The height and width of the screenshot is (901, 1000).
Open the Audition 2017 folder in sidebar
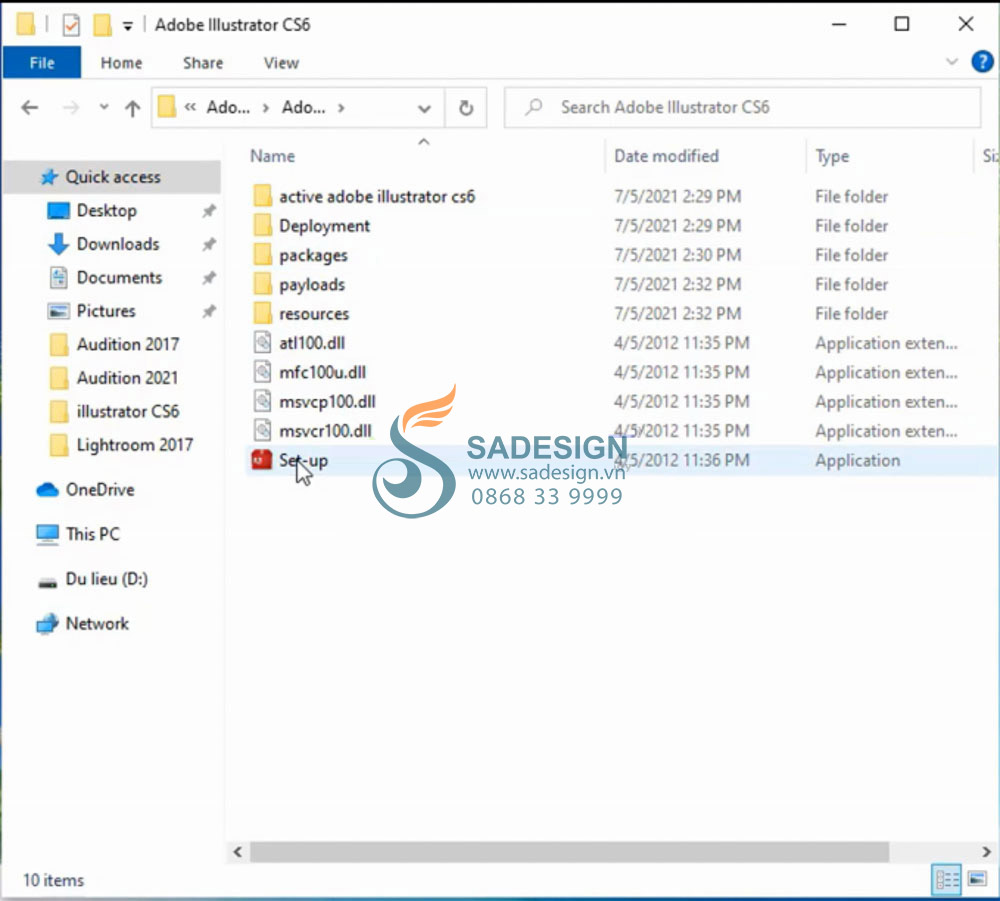(128, 344)
